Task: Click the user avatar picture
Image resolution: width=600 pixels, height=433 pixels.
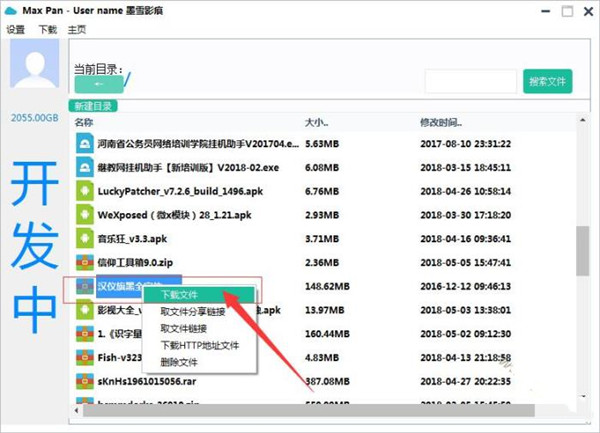Action: click(34, 63)
